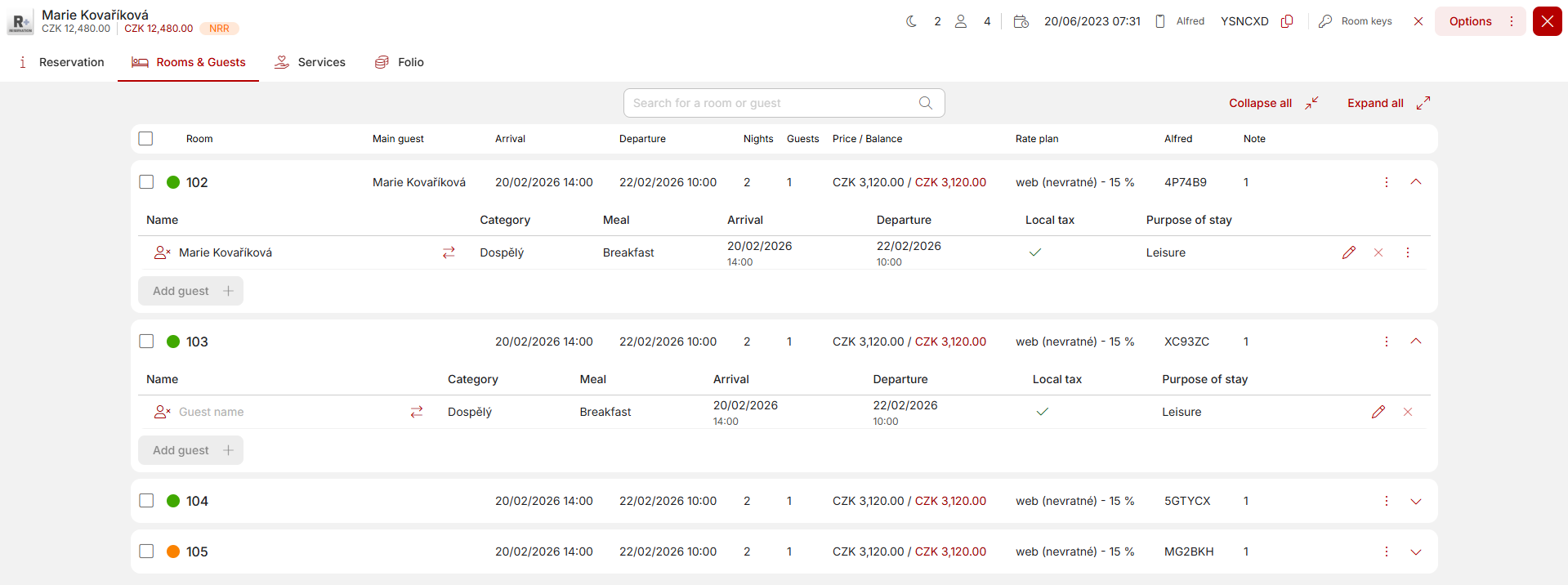Viewport: 1568px width, 585px height.
Task: Collapse room 102 details chevron
Action: pos(1416,182)
